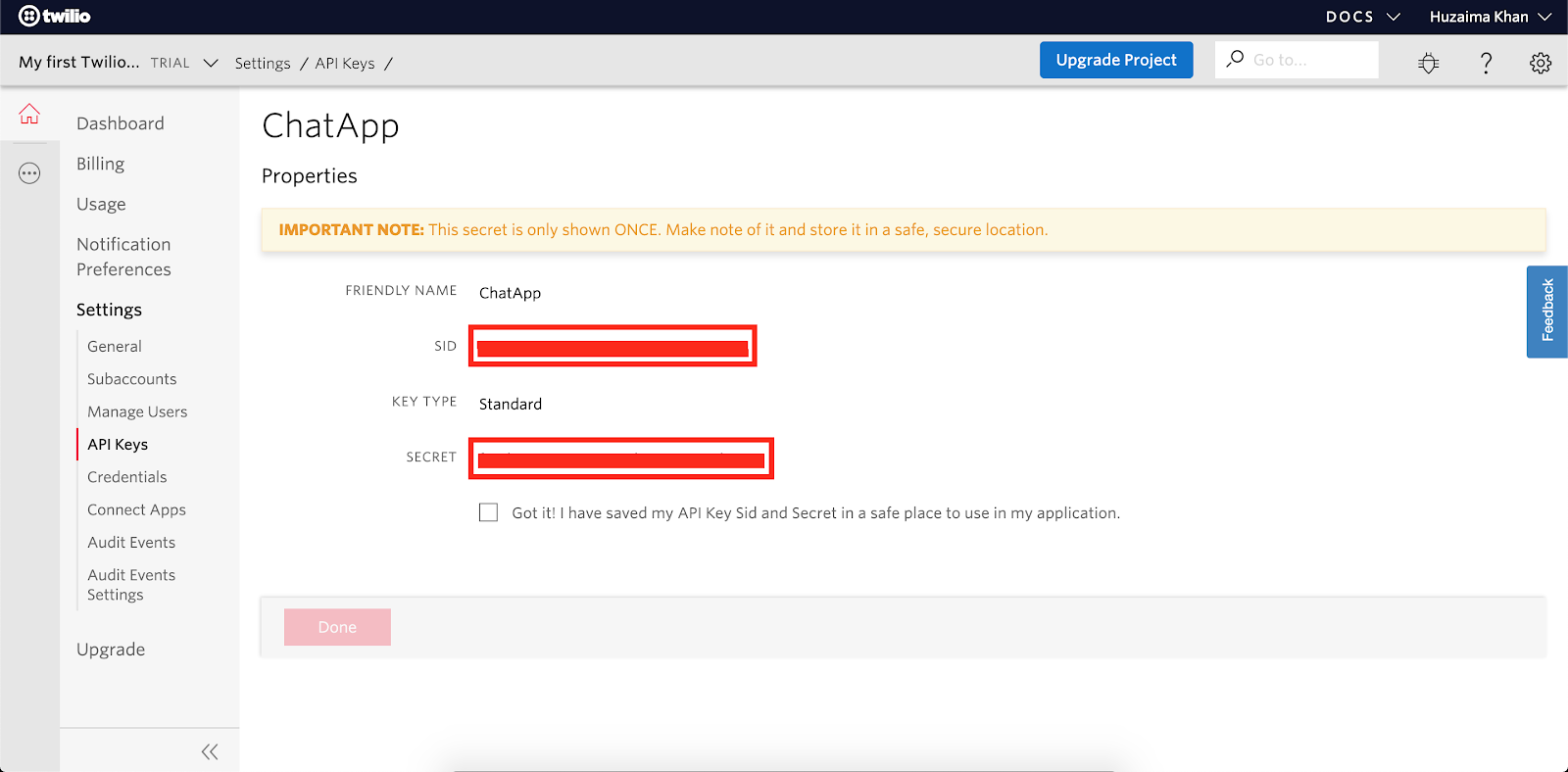
Task: Open Audit Events
Action: coord(131,542)
